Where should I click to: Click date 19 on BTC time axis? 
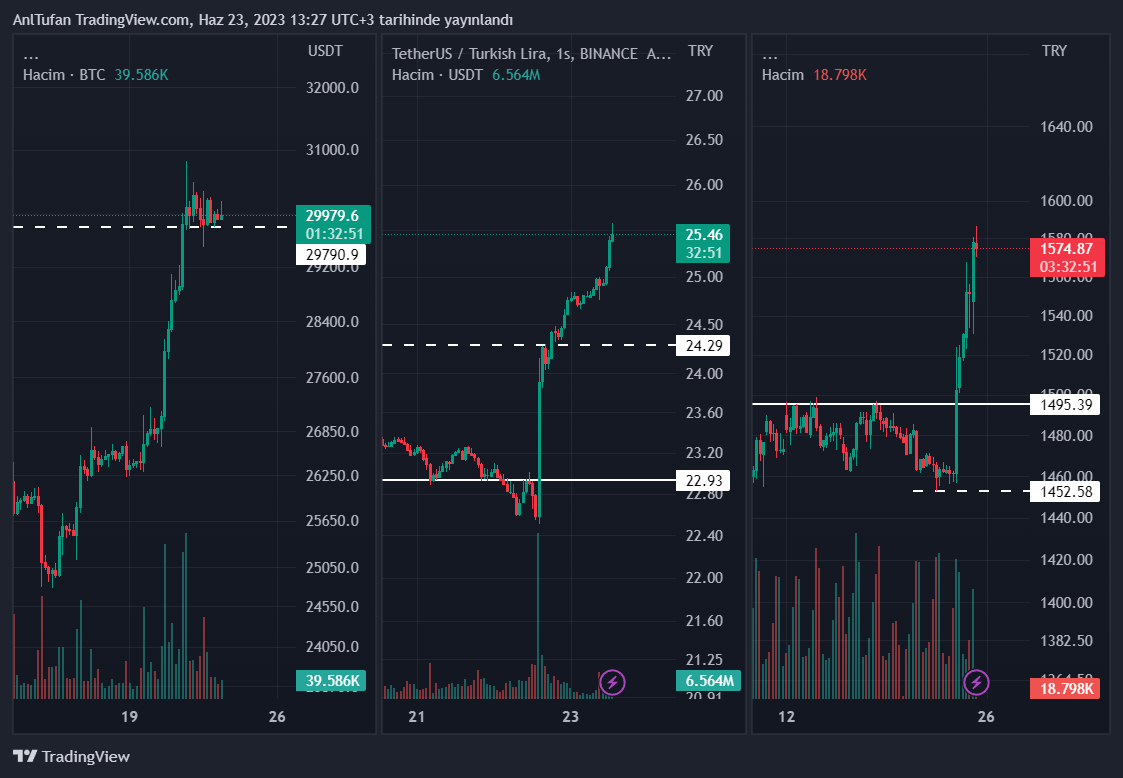pos(128,716)
